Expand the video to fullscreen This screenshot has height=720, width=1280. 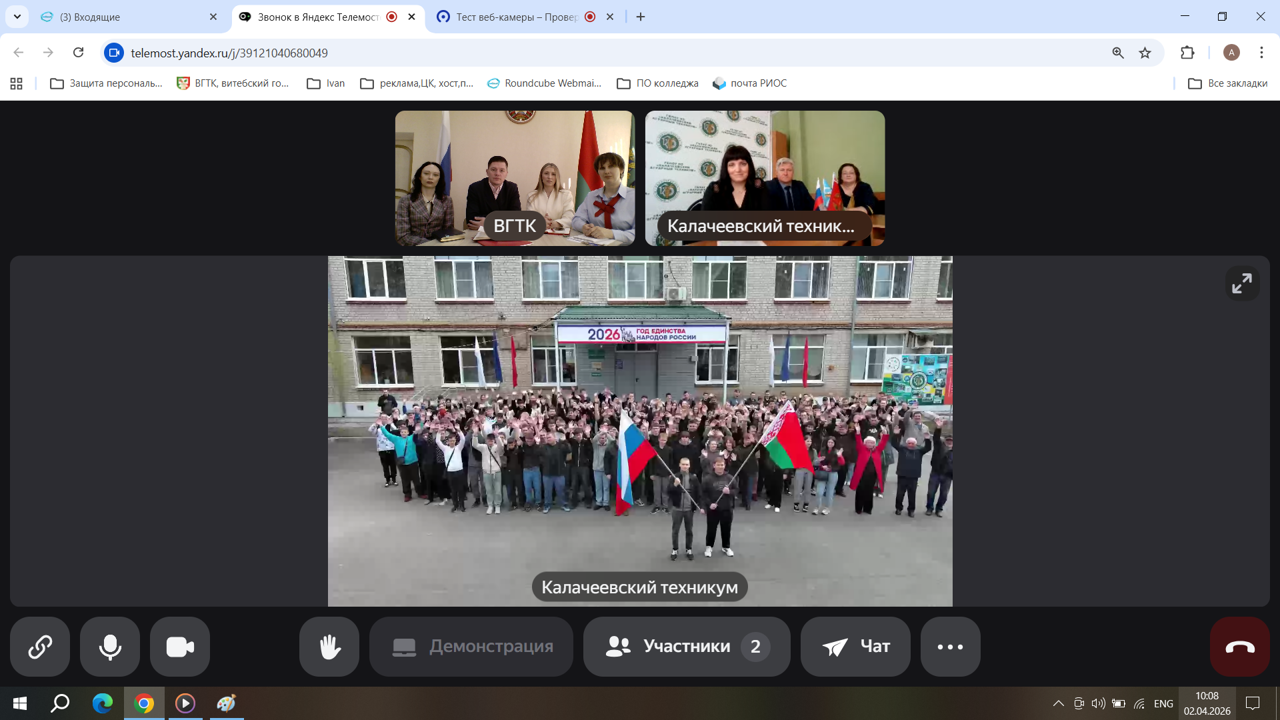click(1241, 284)
